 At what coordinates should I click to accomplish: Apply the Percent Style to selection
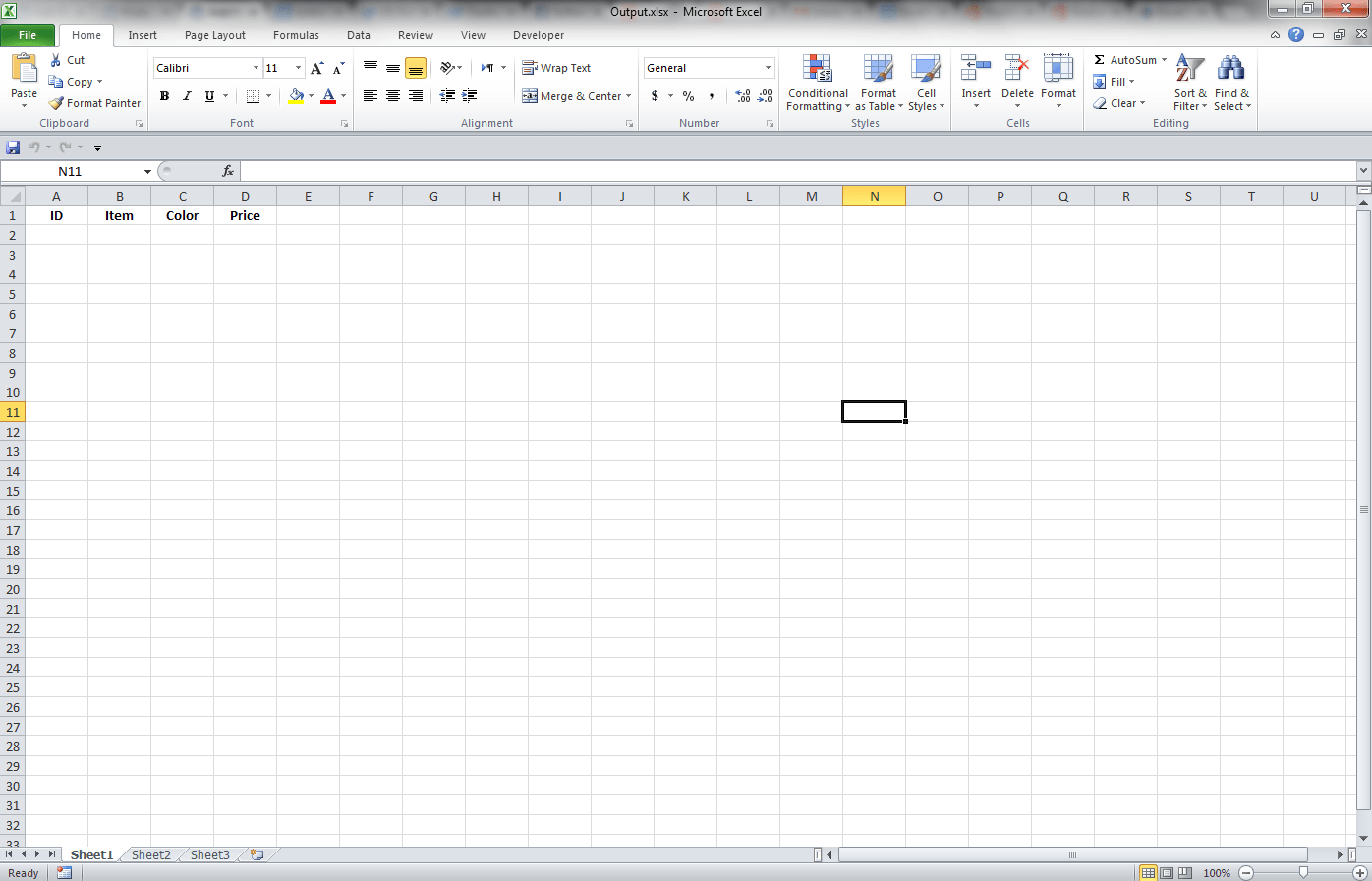click(688, 95)
